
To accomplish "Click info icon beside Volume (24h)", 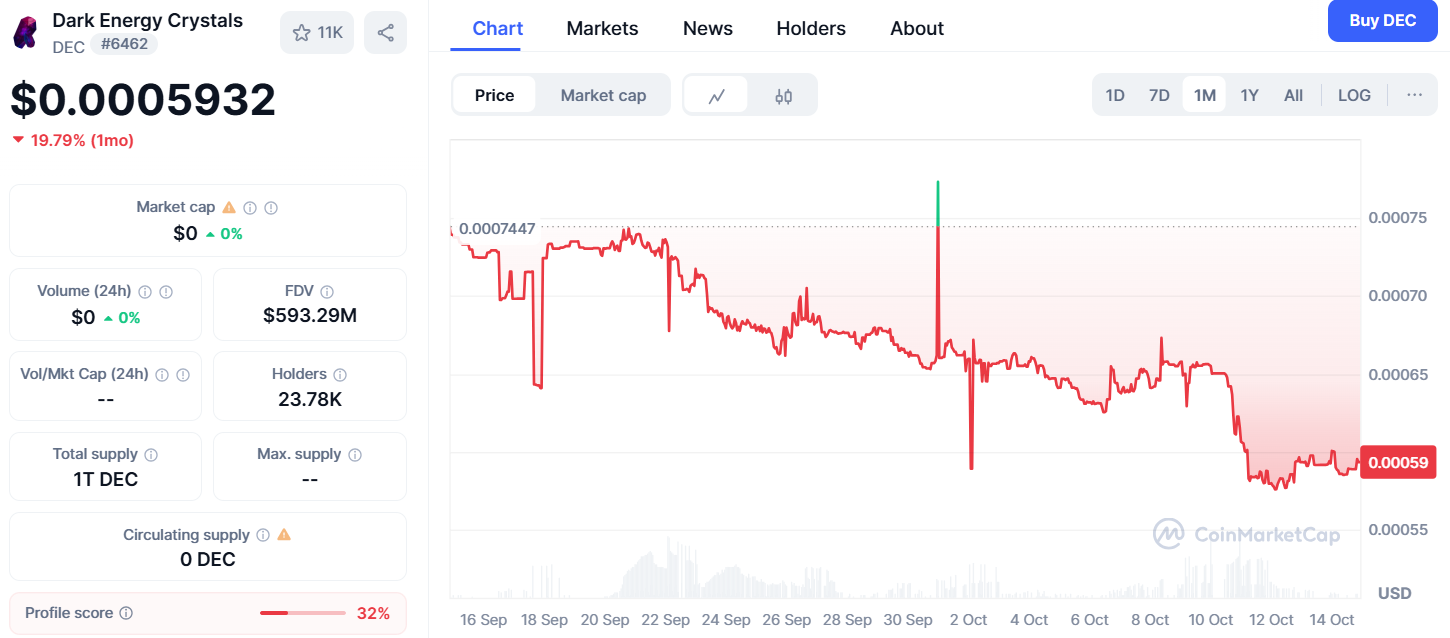I will pyautogui.click(x=145, y=292).
